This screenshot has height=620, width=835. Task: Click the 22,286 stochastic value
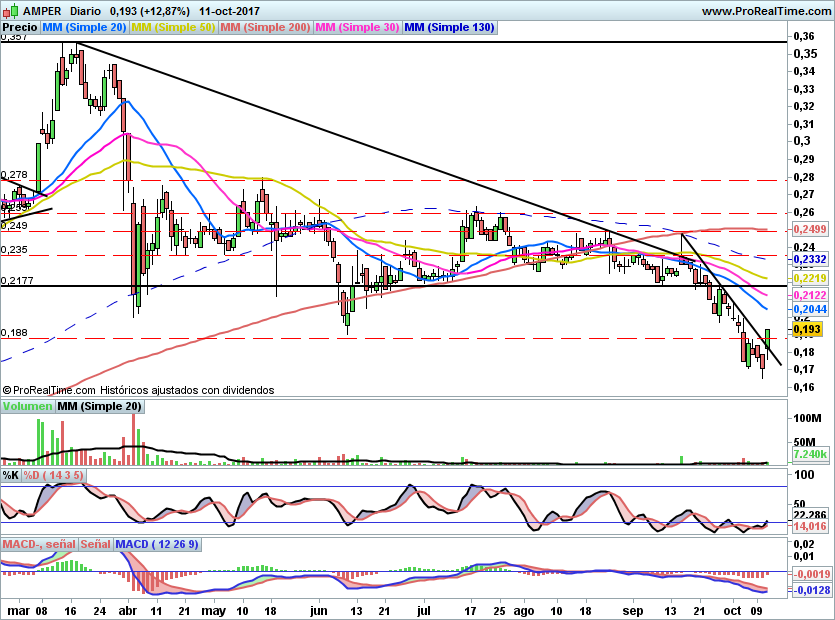[810, 515]
